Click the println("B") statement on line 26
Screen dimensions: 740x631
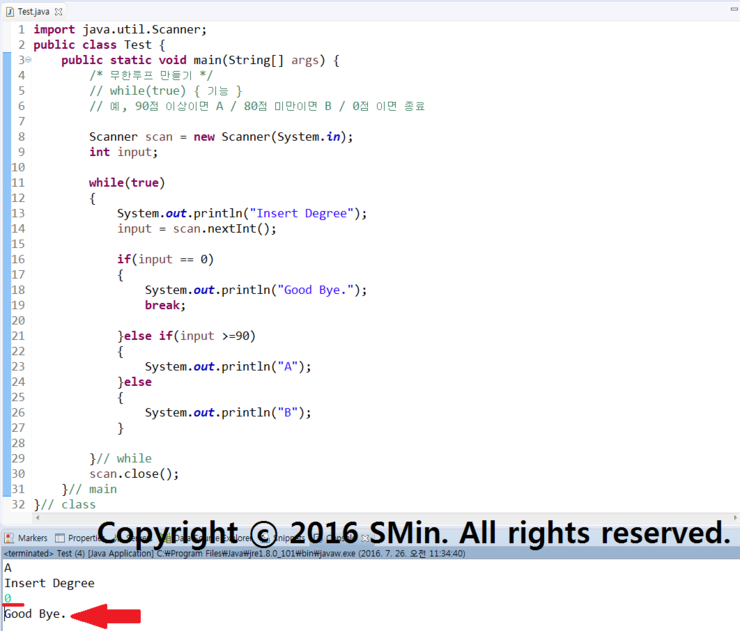click(x=228, y=412)
